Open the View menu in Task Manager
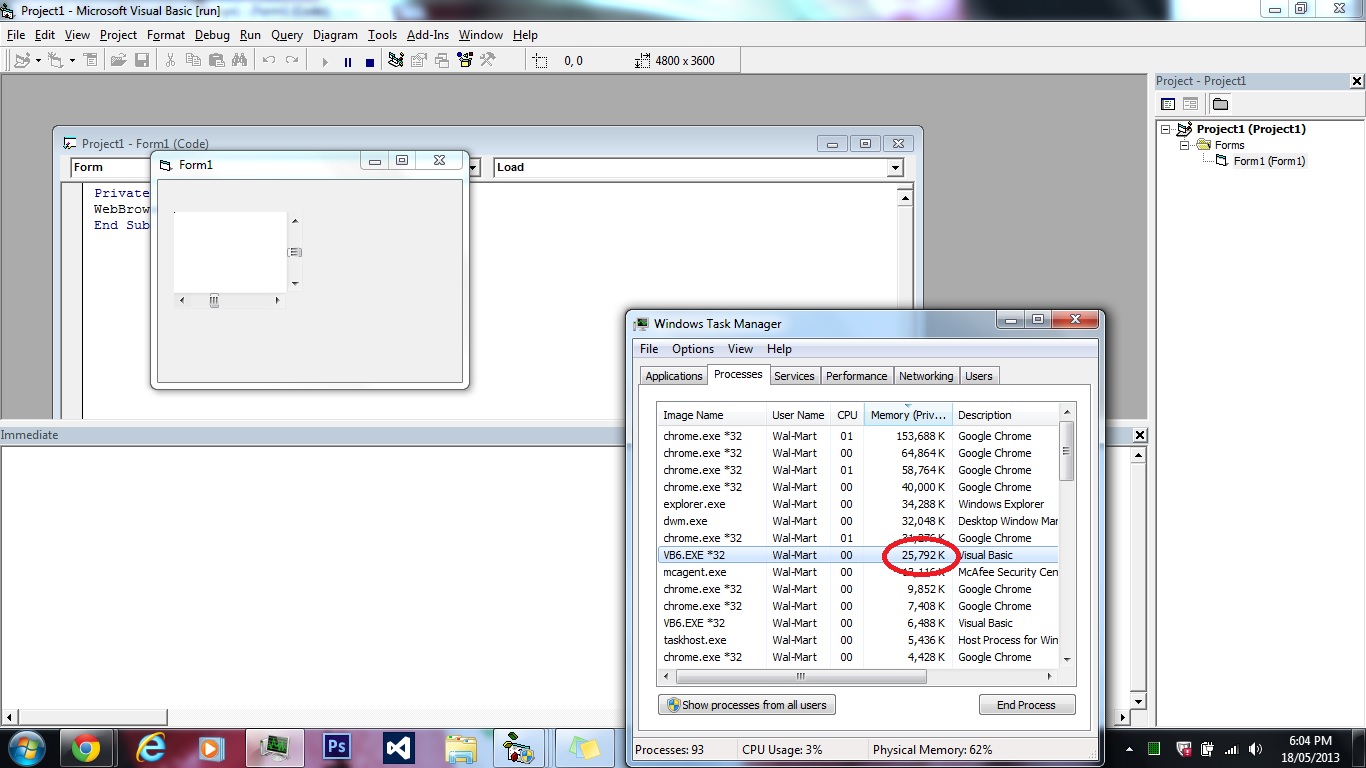This screenshot has width=1366, height=768. point(740,349)
